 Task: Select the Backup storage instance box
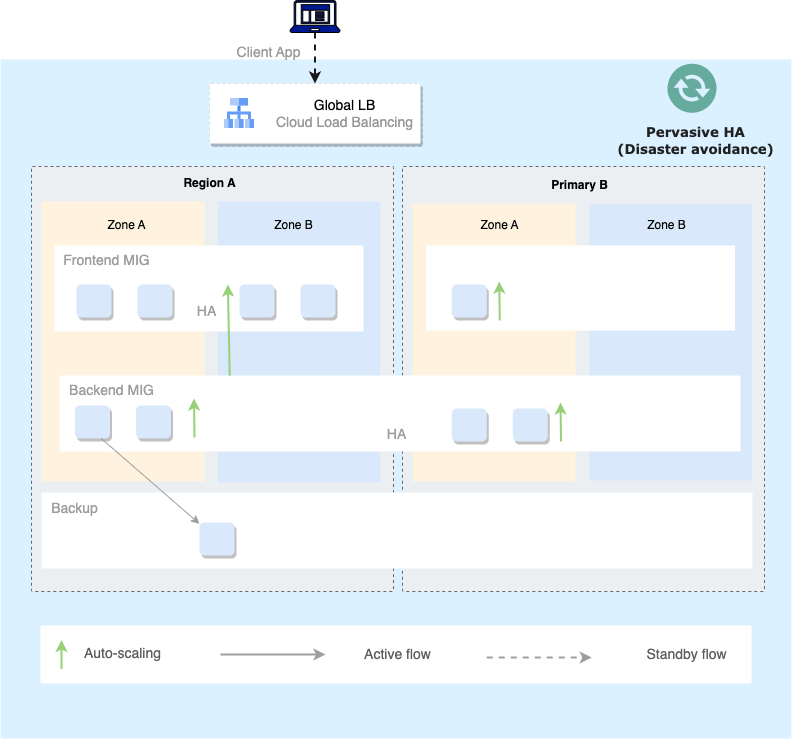218,540
